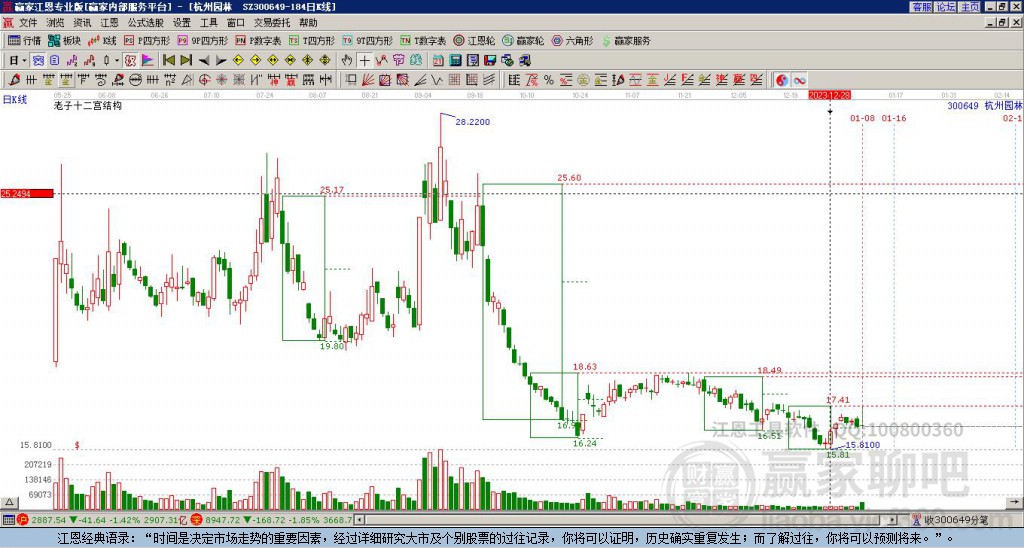Jump to first bar with the green start arrow
1024x548 pixels.
point(169,61)
